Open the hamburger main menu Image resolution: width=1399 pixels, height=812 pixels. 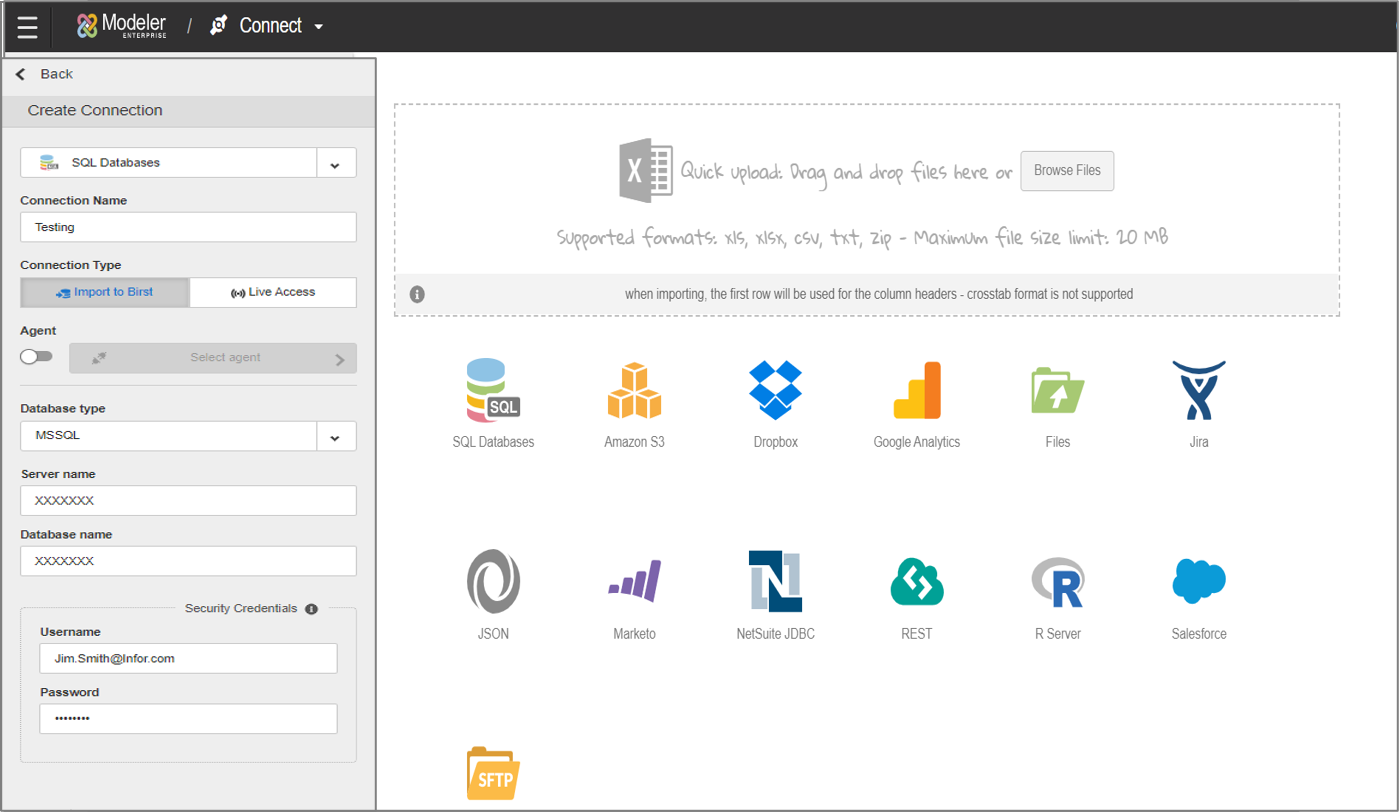point(27,27)
